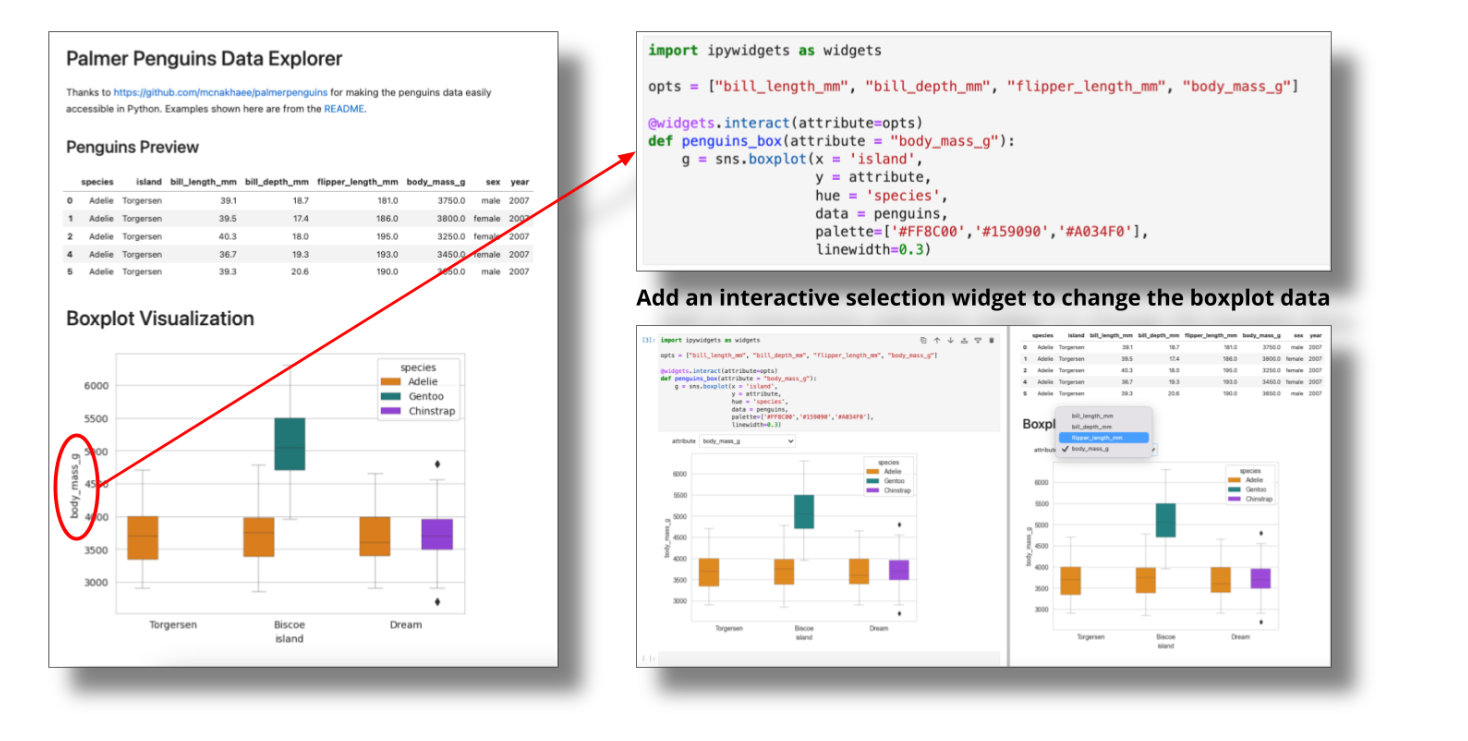Screen dimensions: 1468x741
Task: Click the Chinstrap purple legend swatch in large plot
Action: point(390,411)
